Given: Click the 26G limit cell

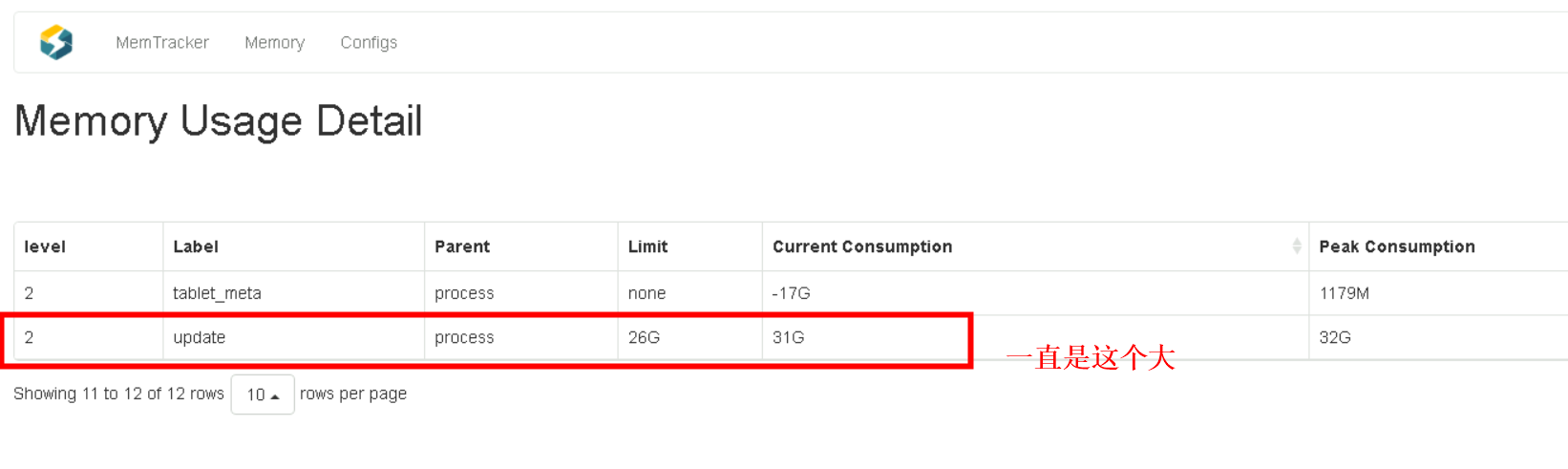Looking at the screenshot, I should (644, 337).
